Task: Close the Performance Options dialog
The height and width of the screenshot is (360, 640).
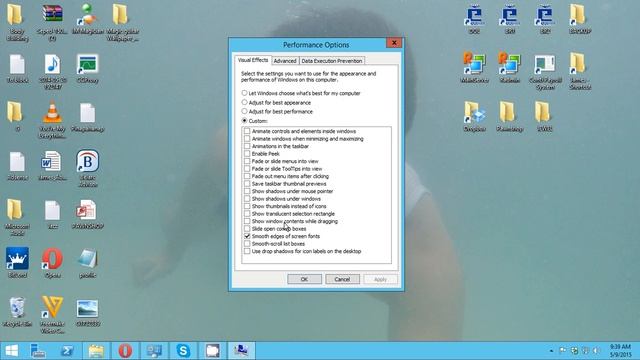Action: click(x=394, y=42)
